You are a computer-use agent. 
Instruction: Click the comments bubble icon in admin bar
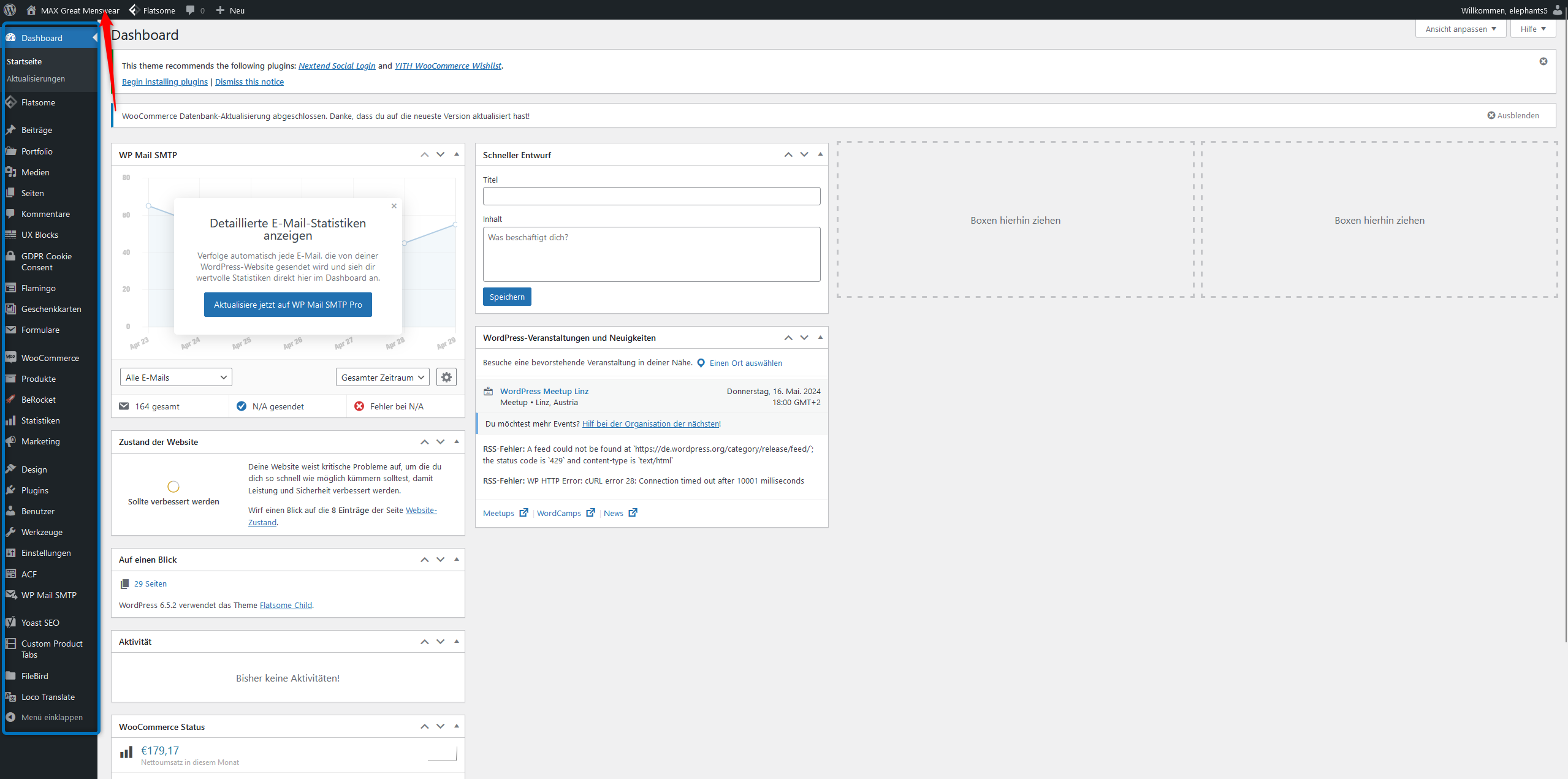[x=191, y=10]
